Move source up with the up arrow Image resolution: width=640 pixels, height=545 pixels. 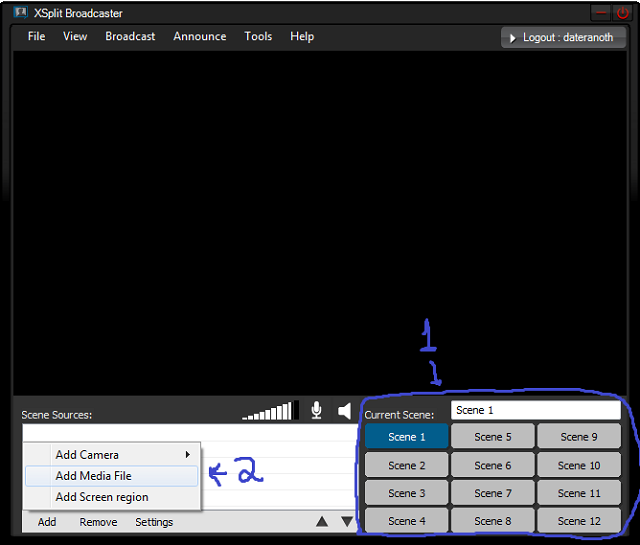coord(322,521)
